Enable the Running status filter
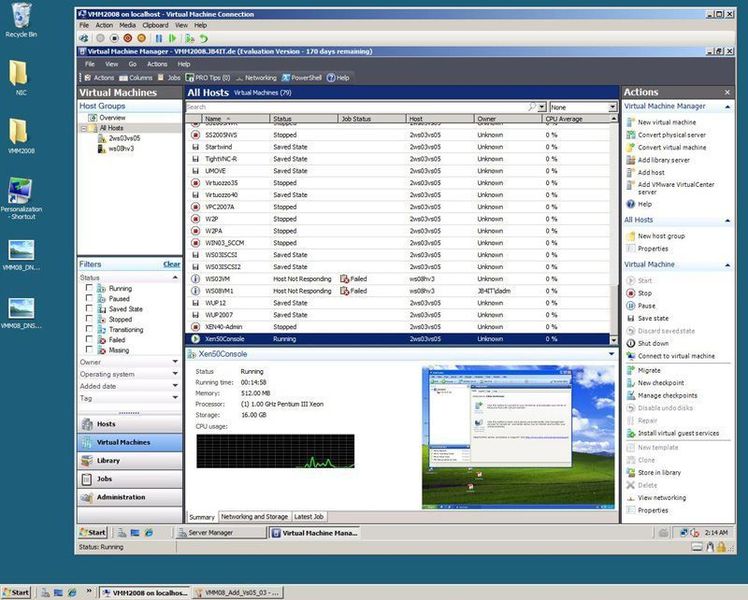This screenshot has height=600, width=748. click(89, 288)
